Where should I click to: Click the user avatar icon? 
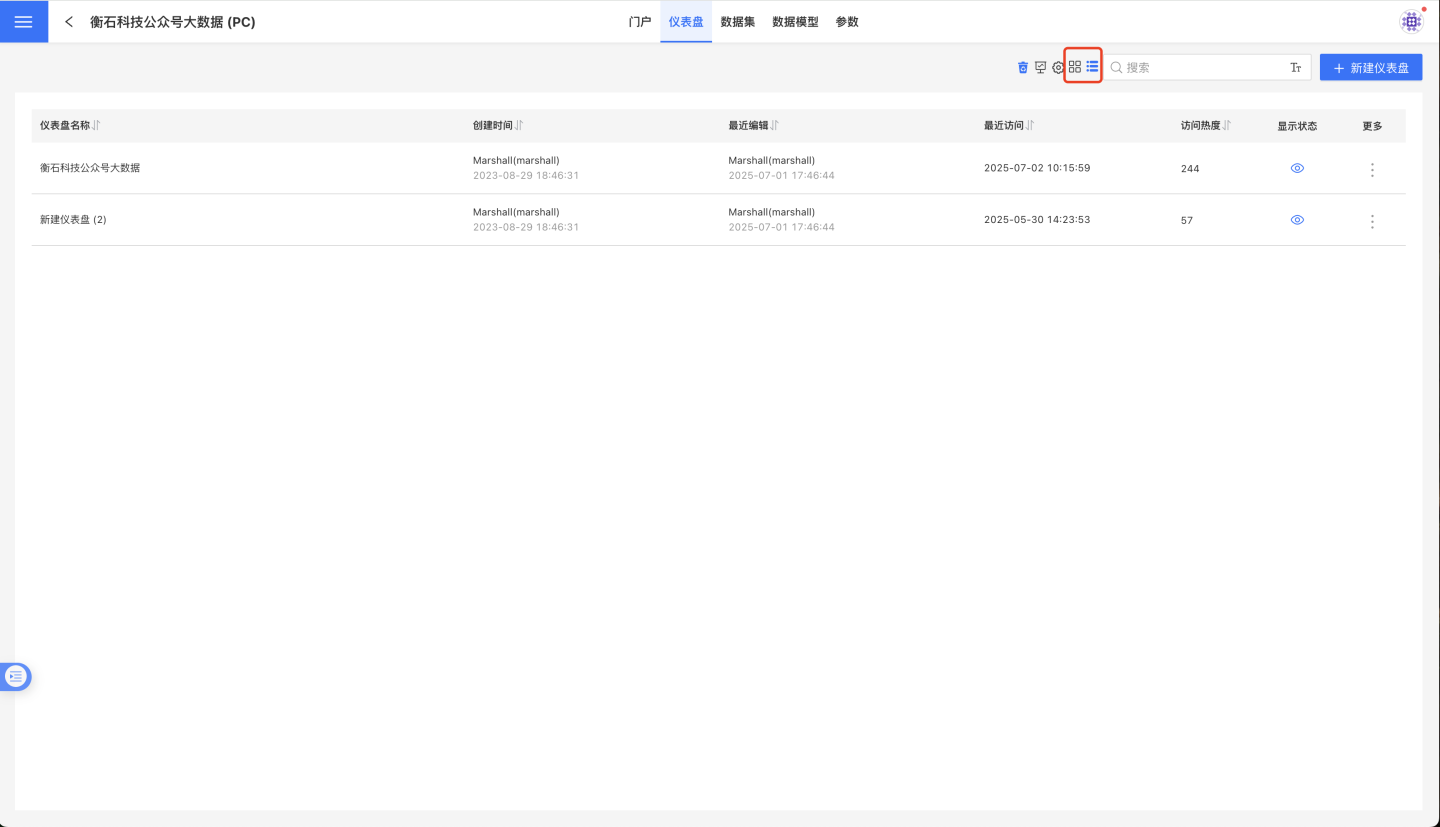(x=1411, y=22)
